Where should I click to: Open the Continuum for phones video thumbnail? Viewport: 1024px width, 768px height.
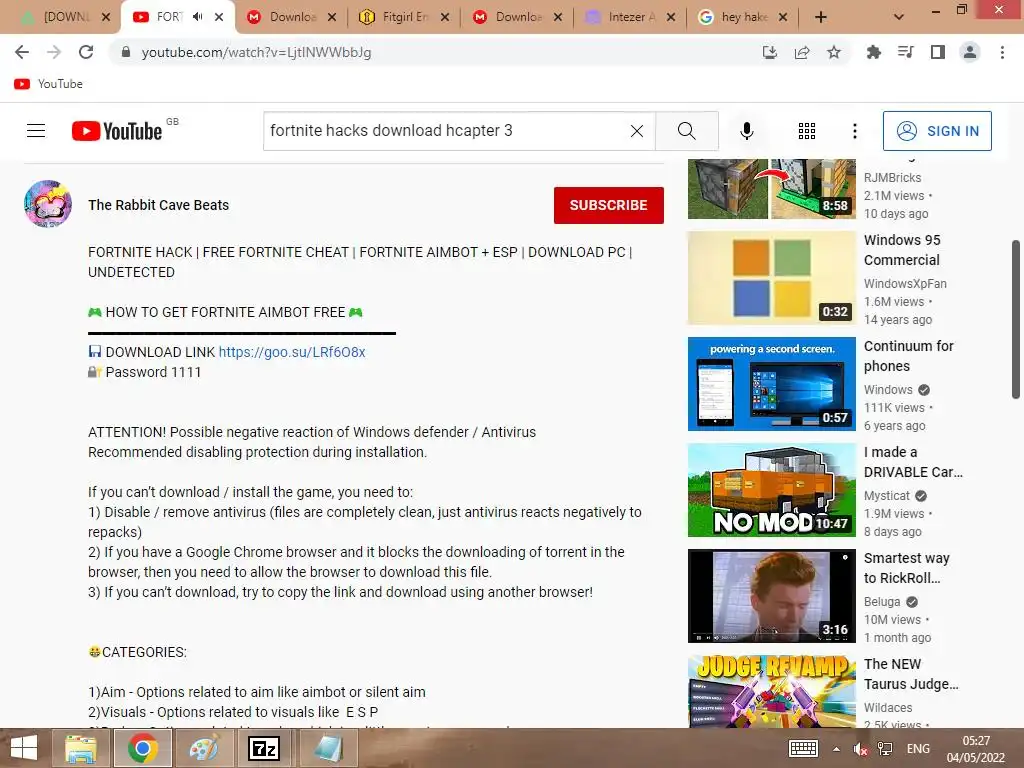[x=771, y=384]
